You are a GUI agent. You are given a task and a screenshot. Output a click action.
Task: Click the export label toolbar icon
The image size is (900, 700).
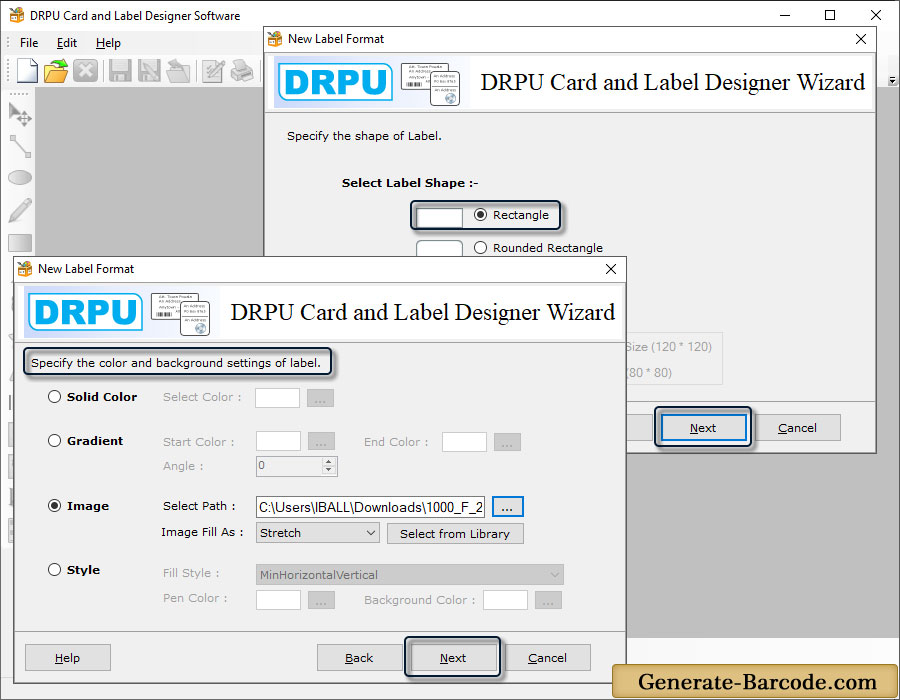(x=178, y=71)
